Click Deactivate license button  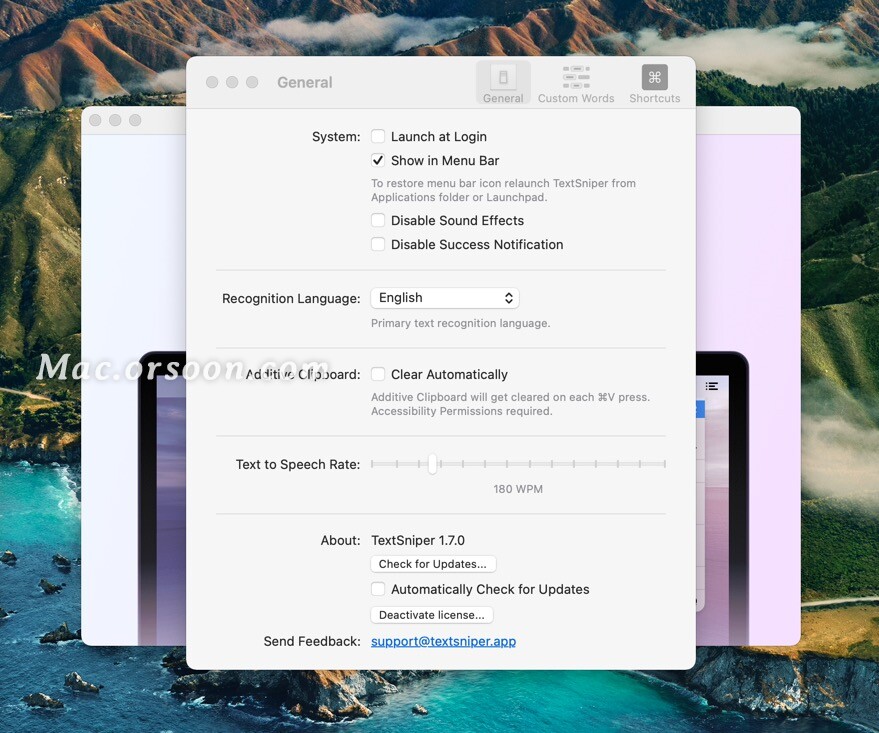(432, 615)
